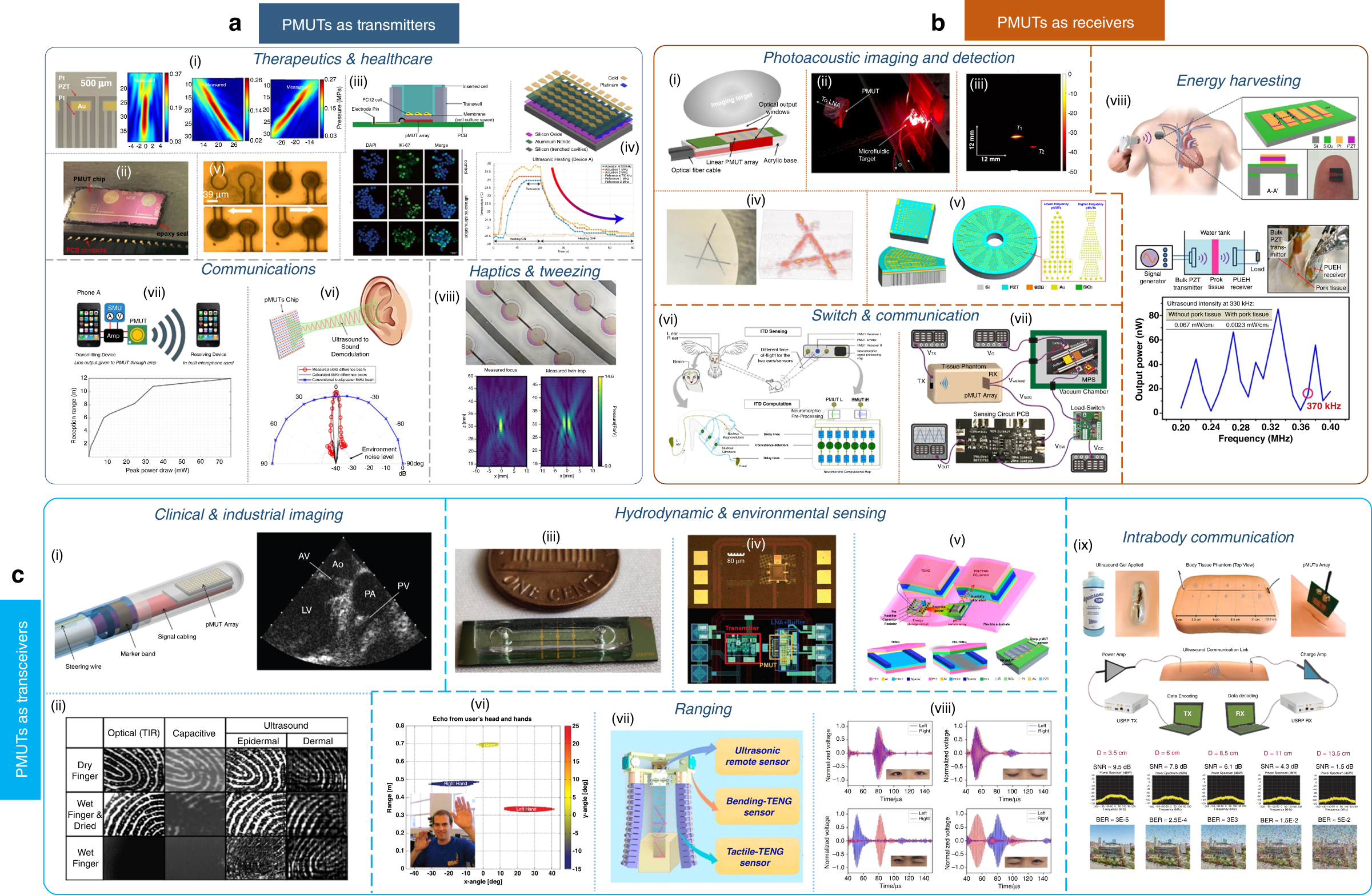The height and width of the screenshot is (895, 1372).
Task: Click the transmitting Phone A icon
Action: pyautogui.click(x=88, y=325)
